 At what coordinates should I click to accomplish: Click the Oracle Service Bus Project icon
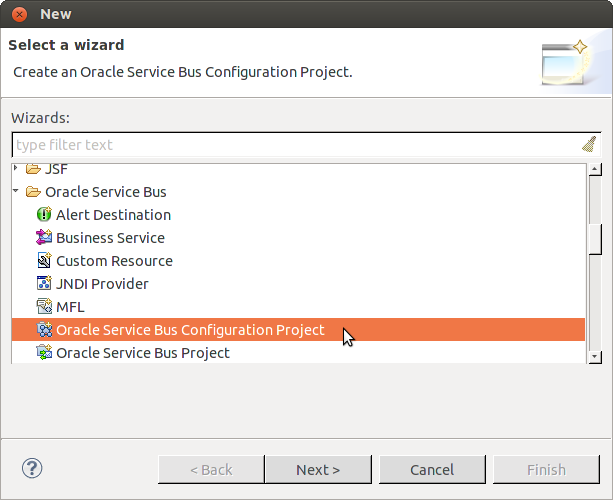click(x=44, y=353)
